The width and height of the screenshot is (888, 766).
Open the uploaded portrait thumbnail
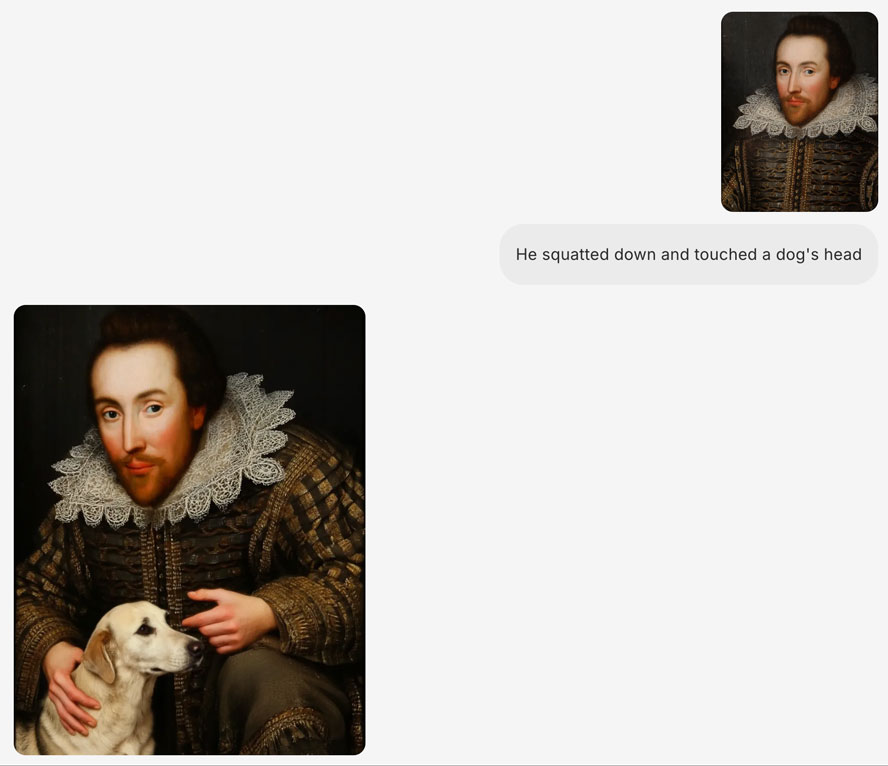pos(799,112)
